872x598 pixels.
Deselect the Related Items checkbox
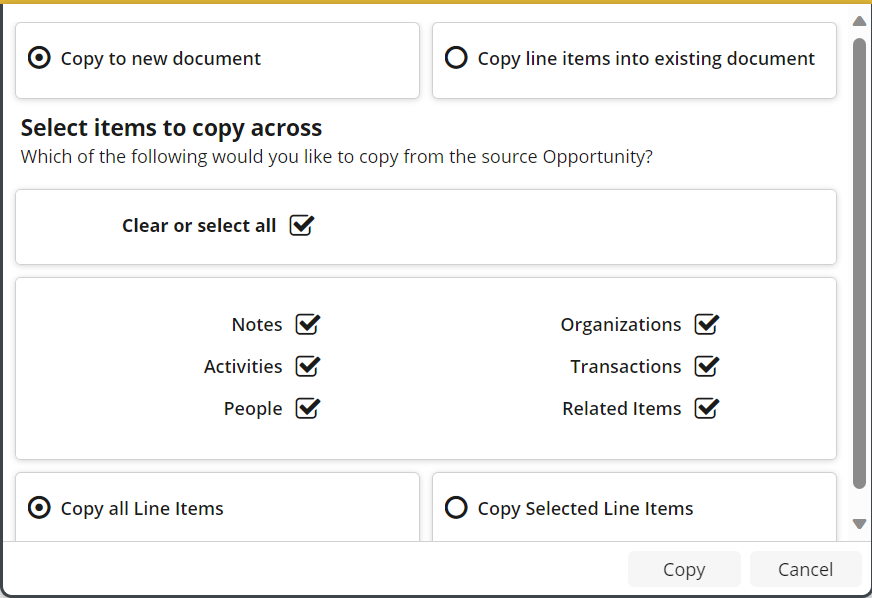pos(706,409)
